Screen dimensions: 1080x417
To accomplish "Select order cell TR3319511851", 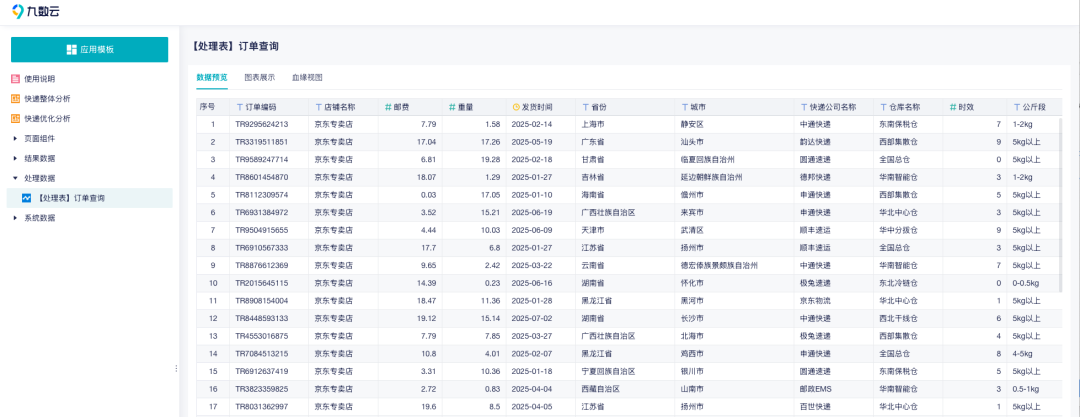I will click(x=262, y=142).
